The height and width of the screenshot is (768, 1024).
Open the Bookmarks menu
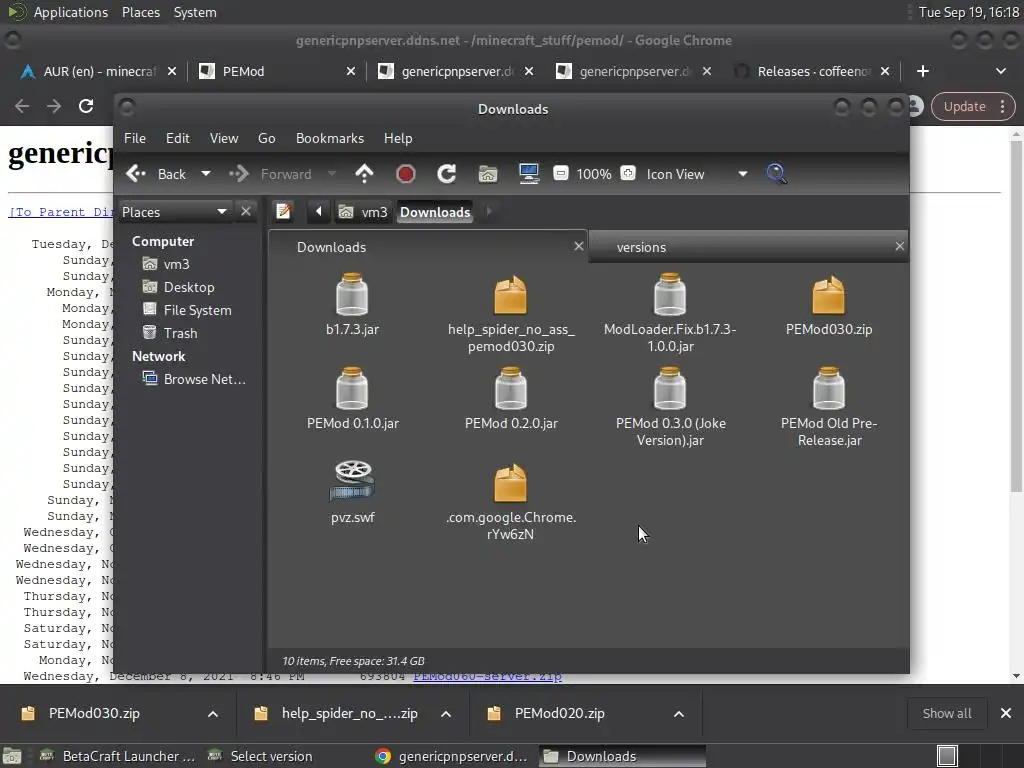[x=330, y=138]
